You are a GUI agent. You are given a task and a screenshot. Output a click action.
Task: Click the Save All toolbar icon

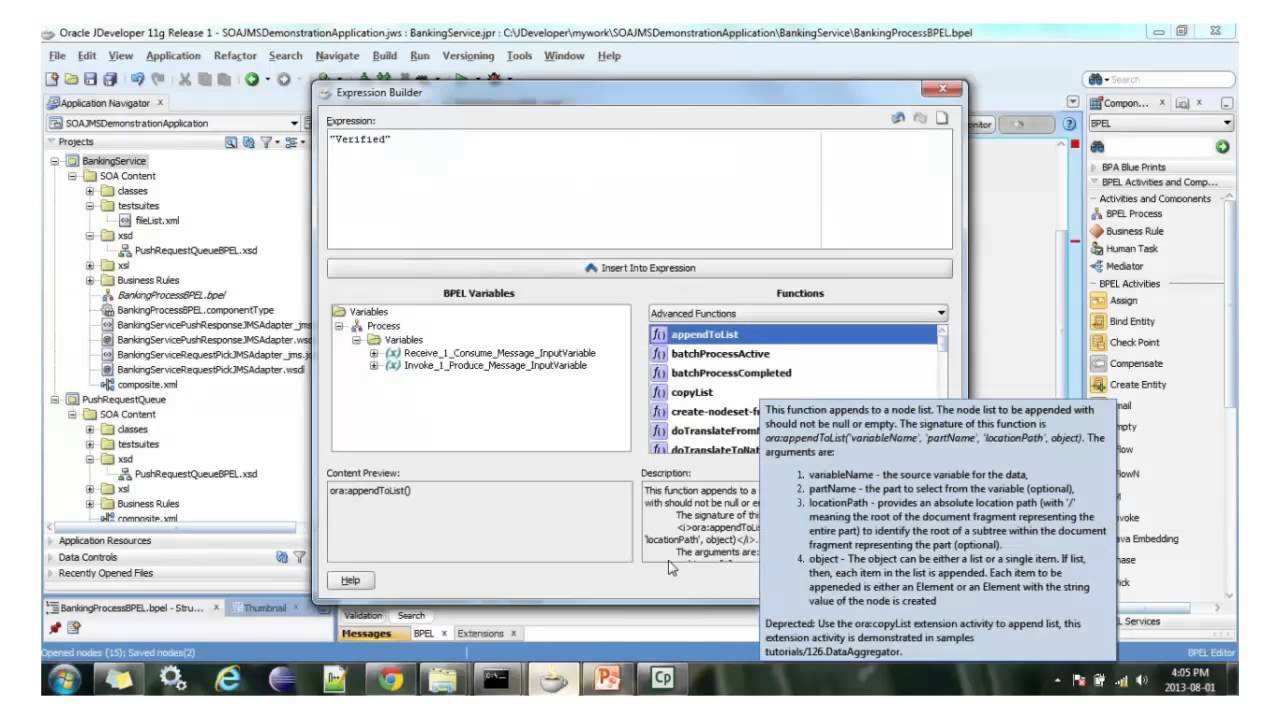tap(109, 79)
